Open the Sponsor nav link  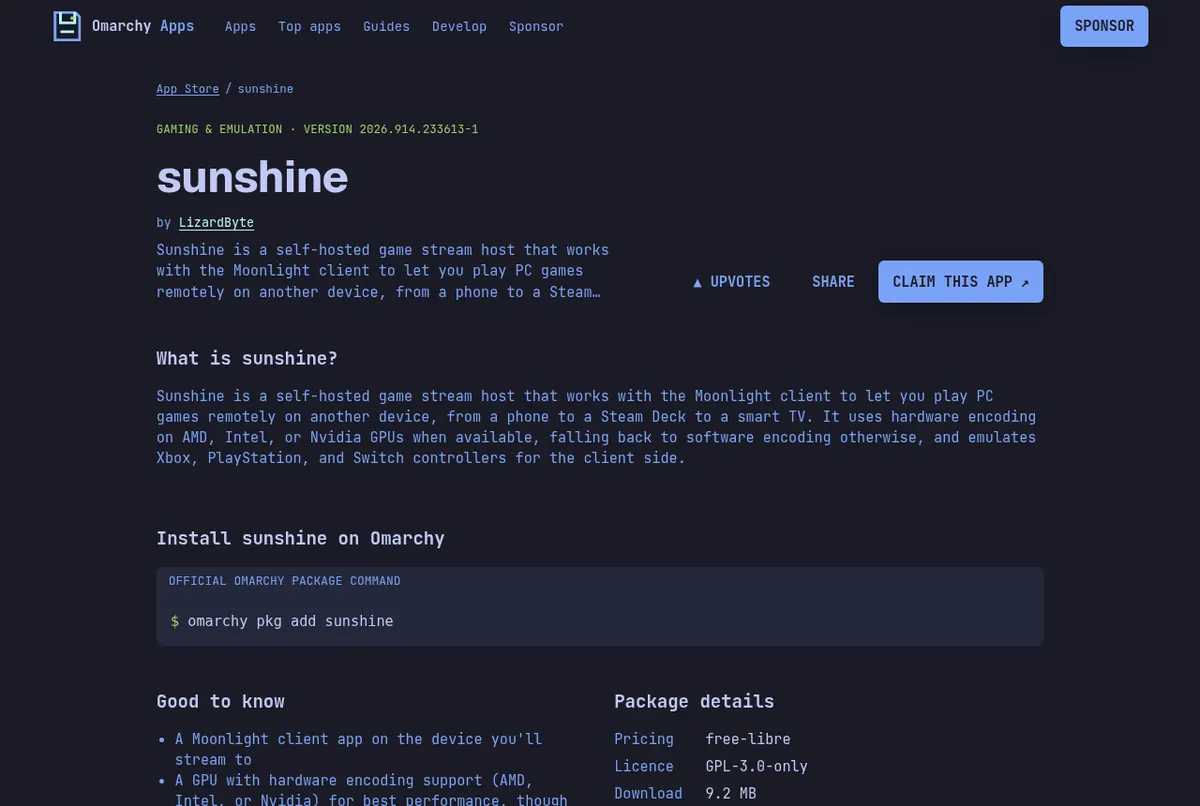click(536, 26)
